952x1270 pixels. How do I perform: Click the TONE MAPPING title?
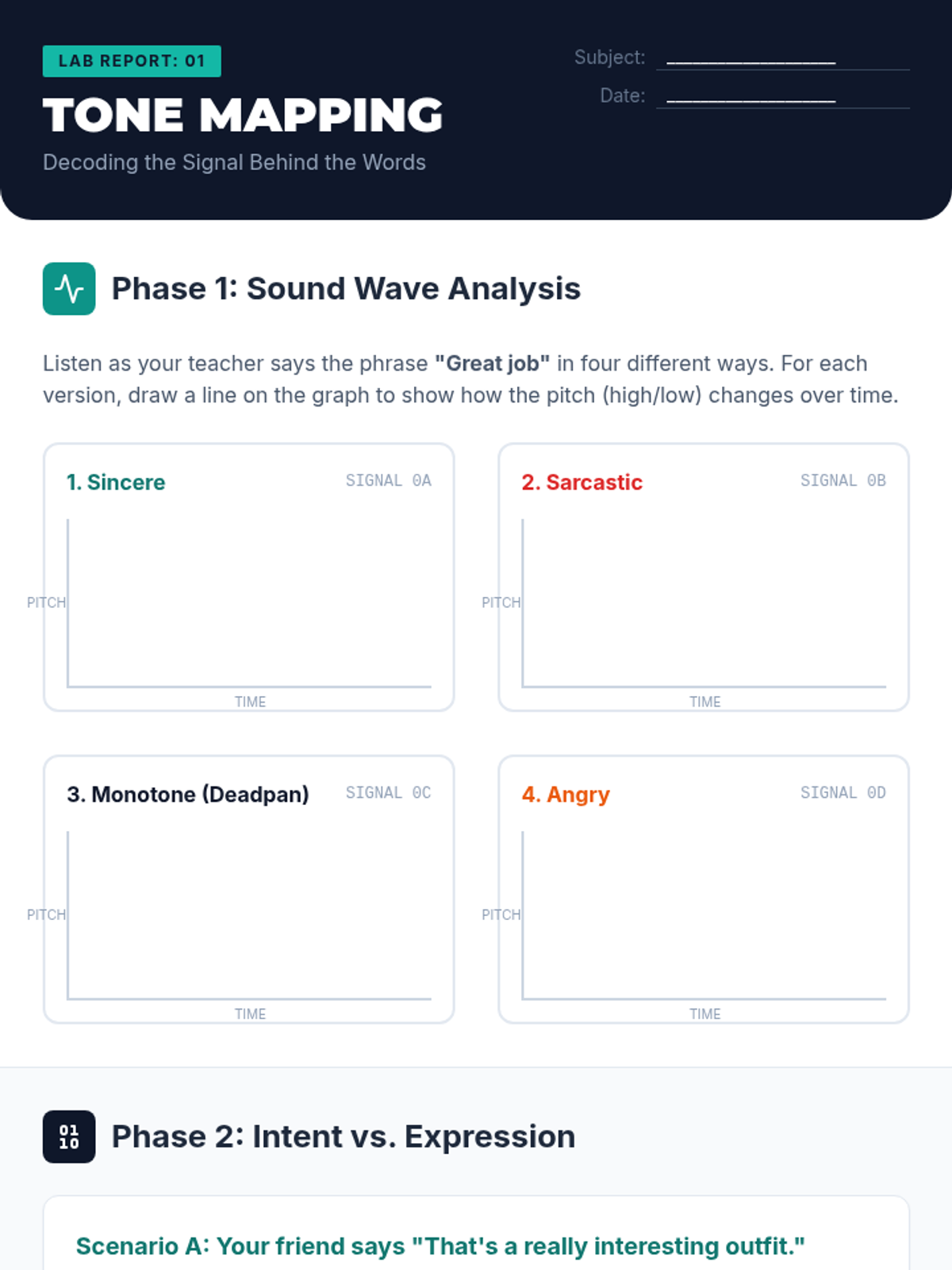tap(243, 115)
